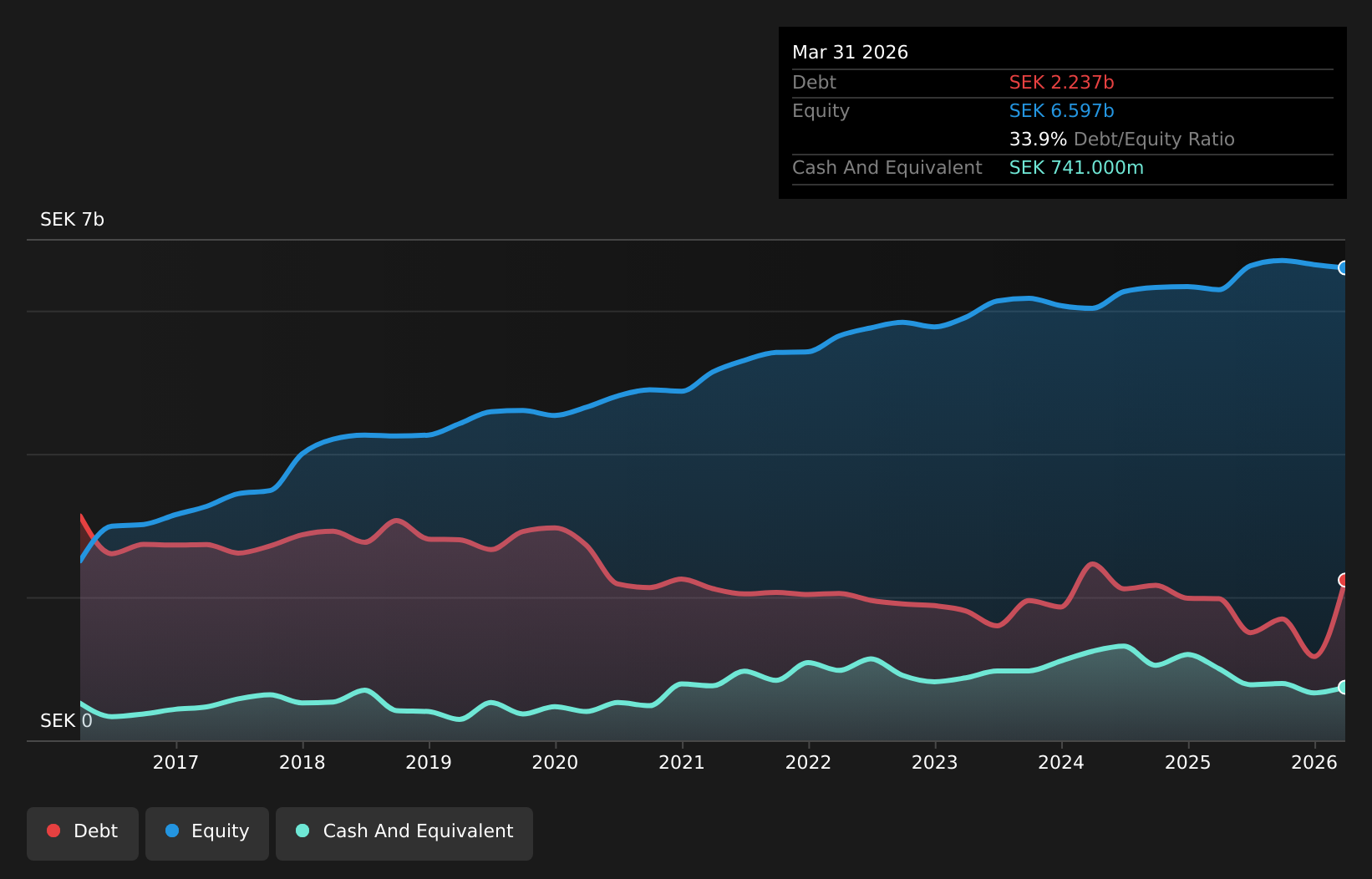Click the Mar 31 2026 tooltip date
Screen dimensions: 1372x879
tap(850, 53)
